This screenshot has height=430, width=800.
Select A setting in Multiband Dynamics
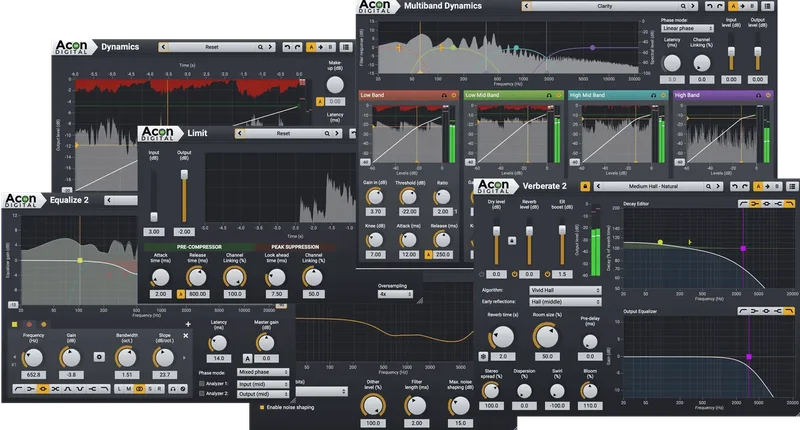[x=733, y=6]
